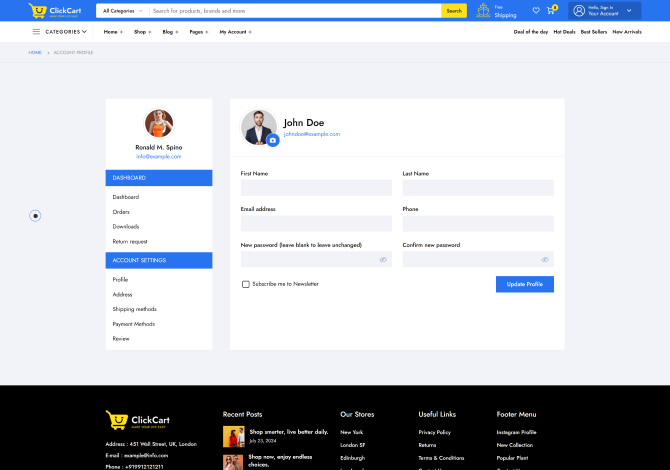Click the camera icon on profile photo
The image size is (670, 470).
tap(273, 141)
